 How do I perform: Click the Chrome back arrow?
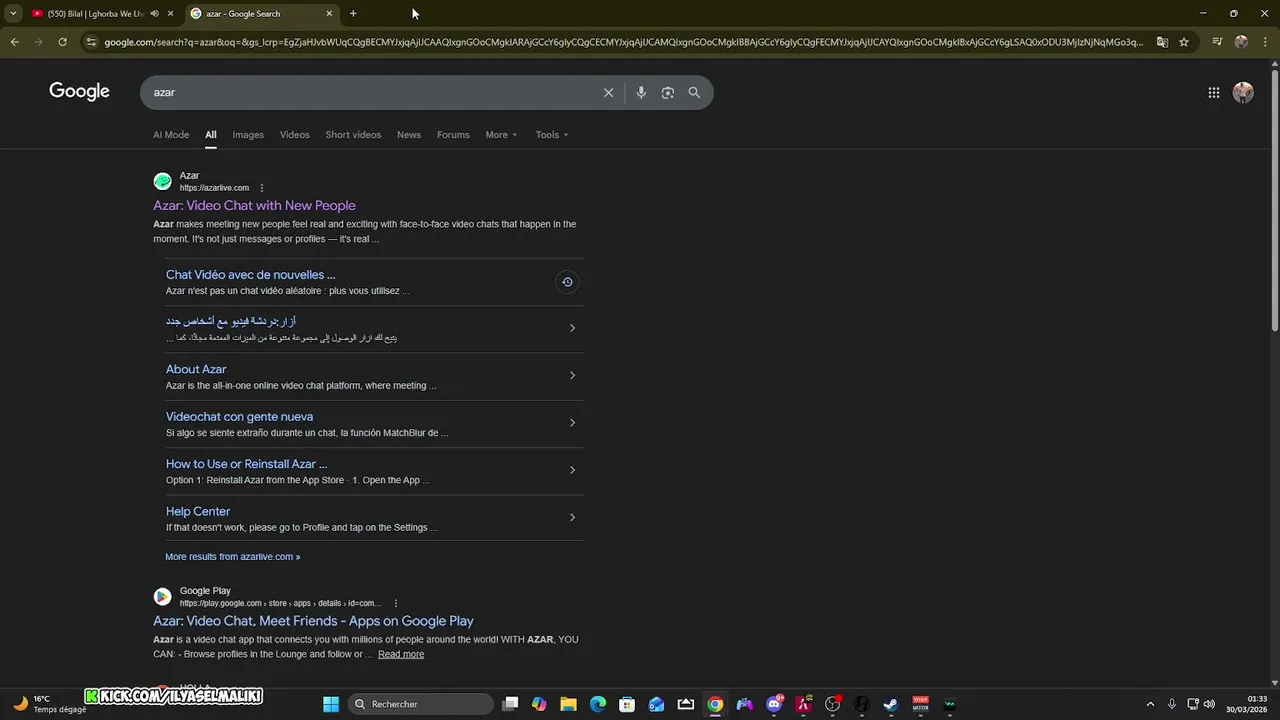[14, 42]
